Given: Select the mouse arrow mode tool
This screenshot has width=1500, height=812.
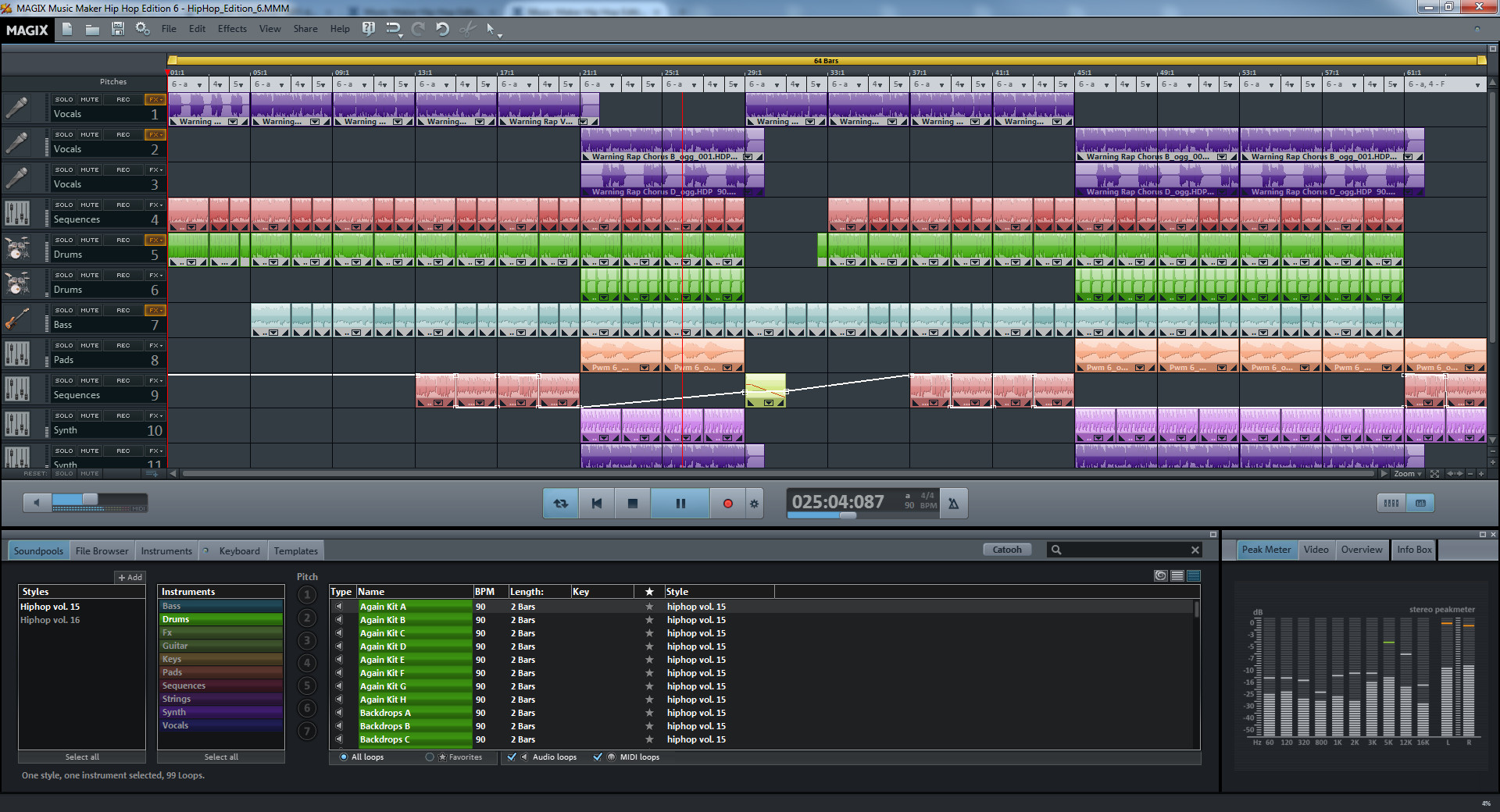Looking at the screenshot, I should pyautogui.click(x=492, y=29).
